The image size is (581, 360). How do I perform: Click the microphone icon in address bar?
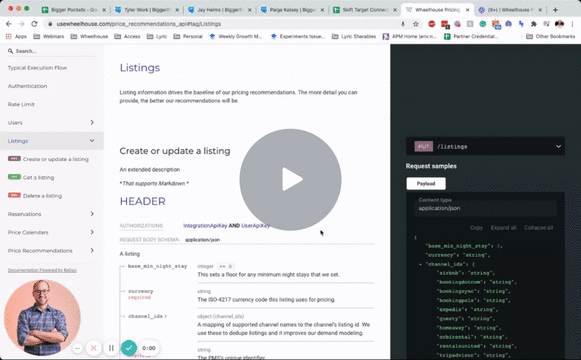click(x=403, y=24)
